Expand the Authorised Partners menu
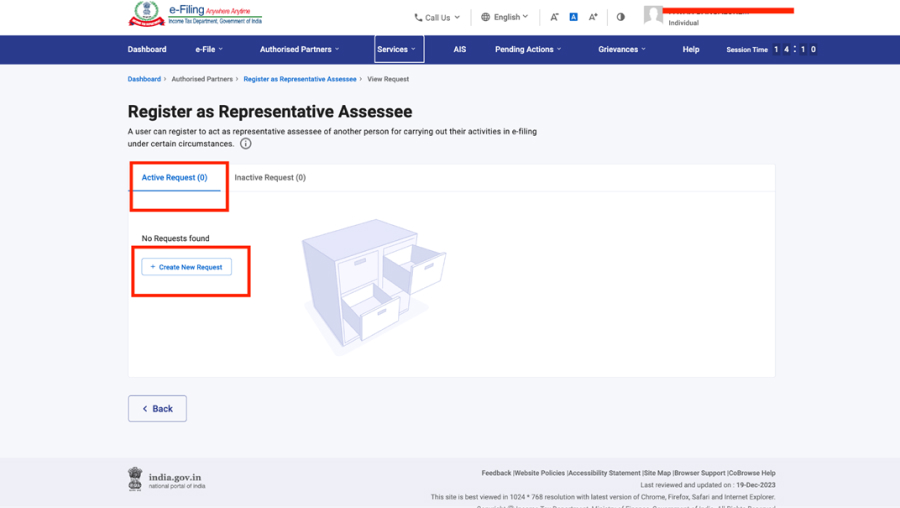900x508 pixels. (299, 49)
